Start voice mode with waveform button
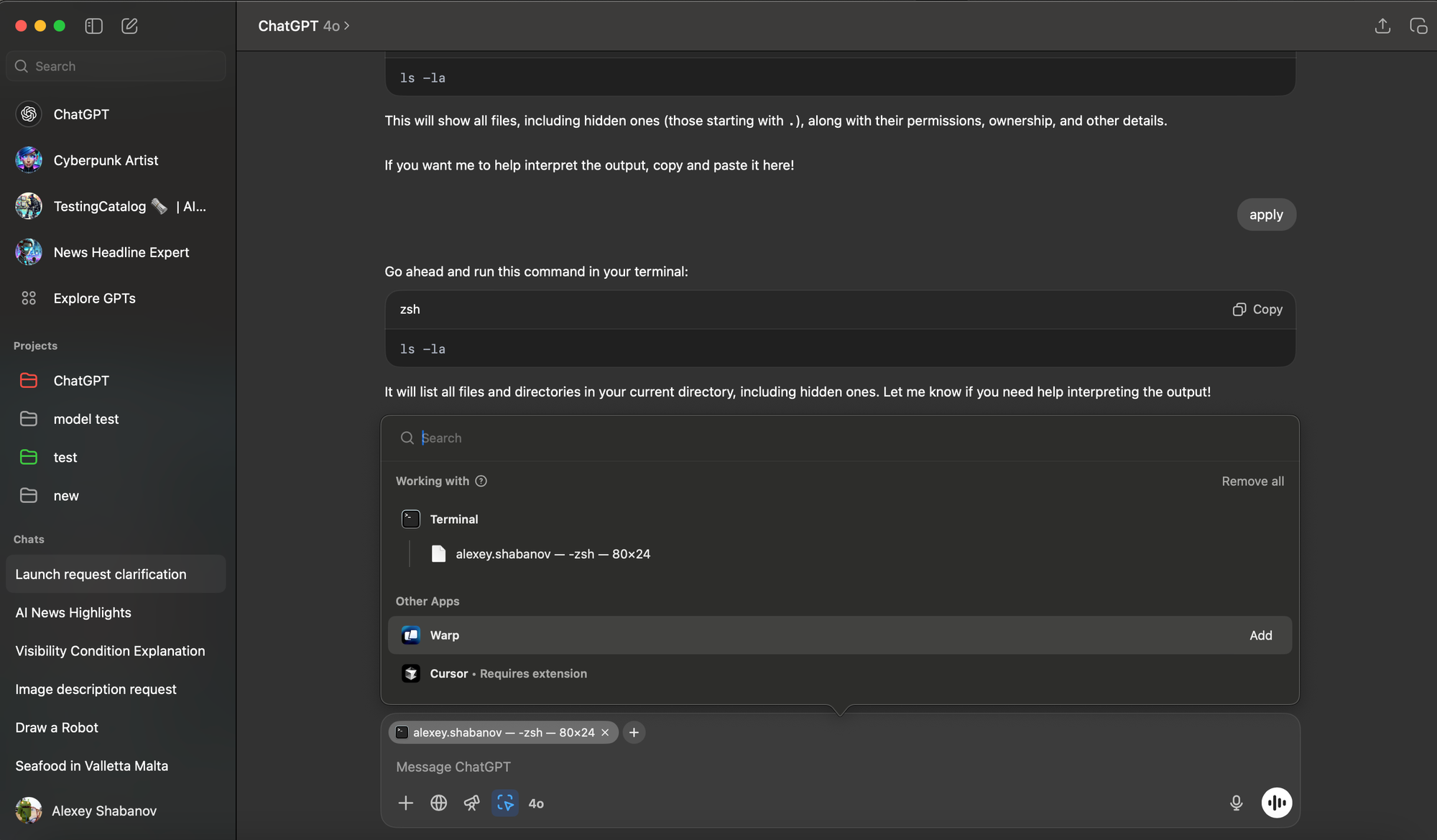1437x840 pixels. coord(1276,803)
